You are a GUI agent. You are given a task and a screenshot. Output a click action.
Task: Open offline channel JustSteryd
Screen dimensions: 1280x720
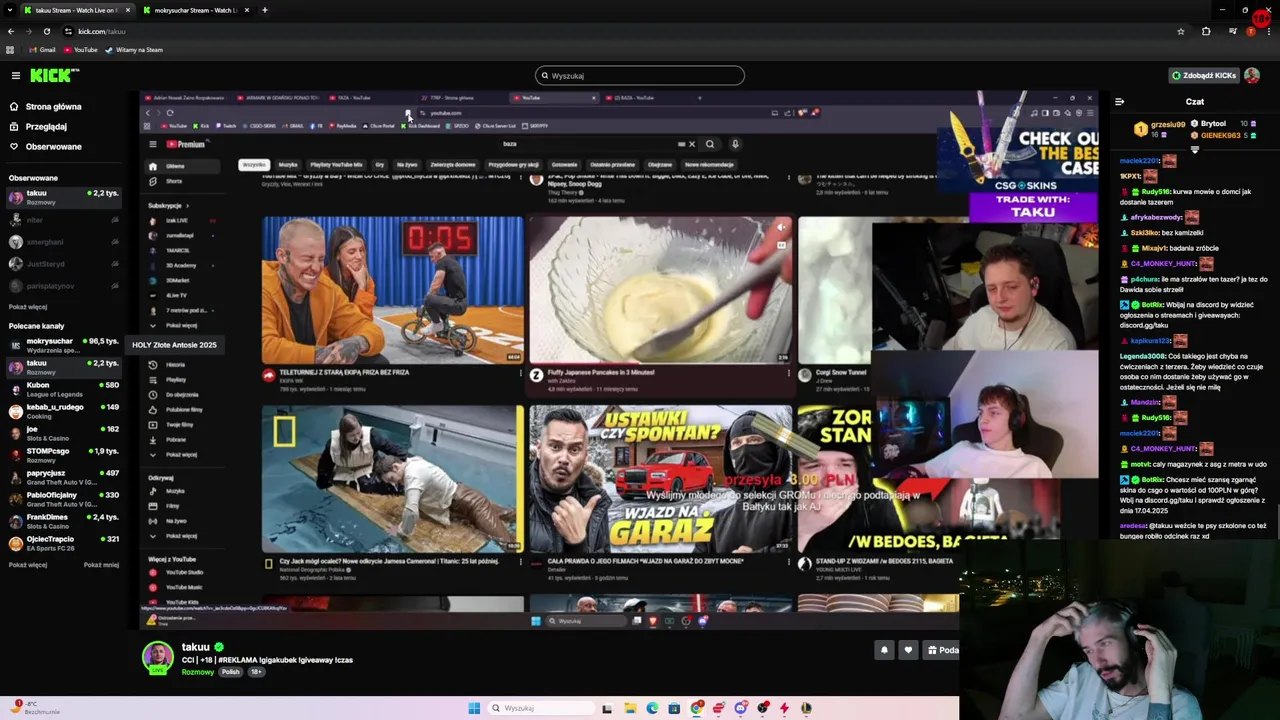(64, 264)
